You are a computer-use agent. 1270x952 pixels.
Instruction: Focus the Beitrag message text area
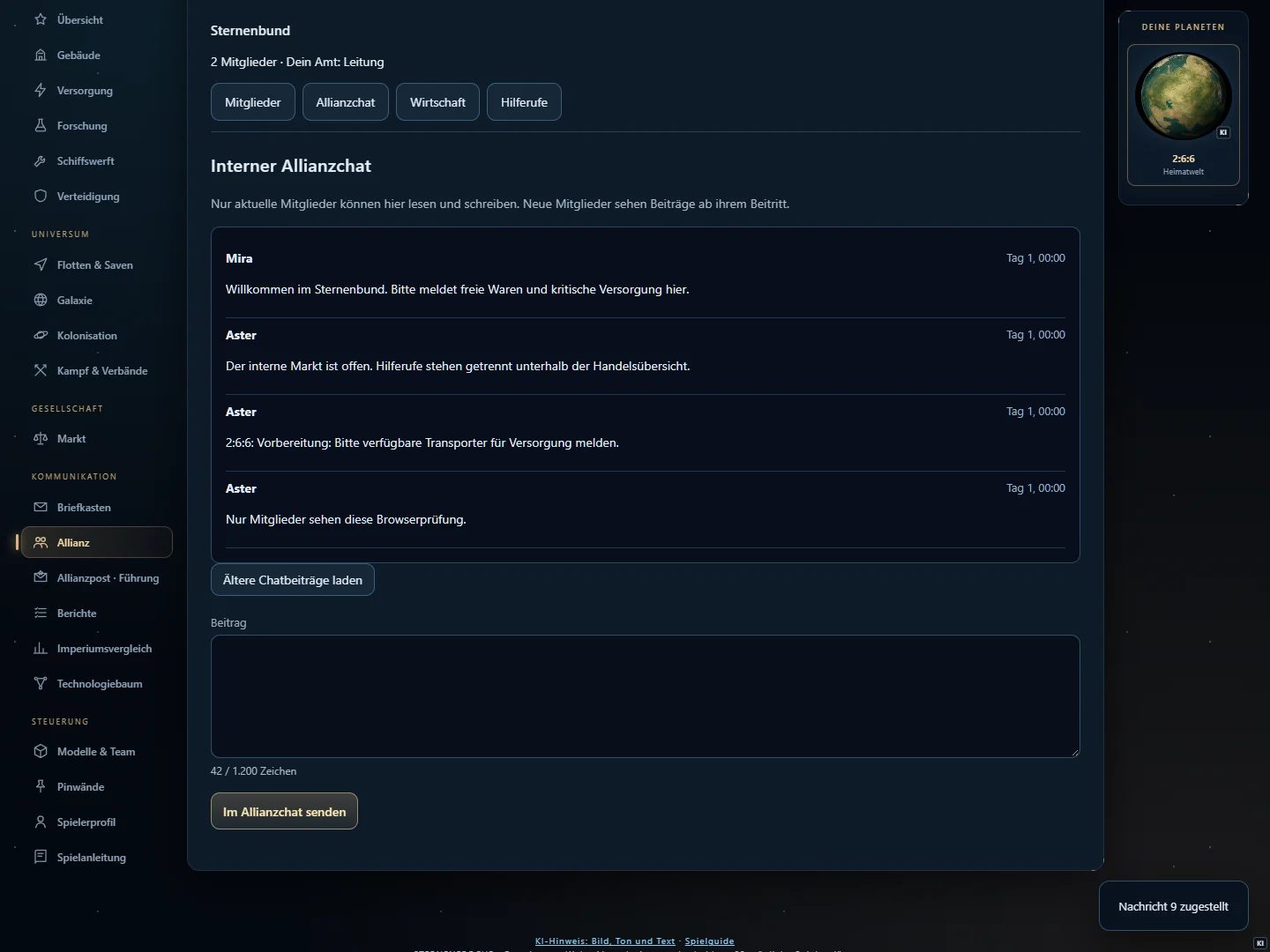coord(646,696)
